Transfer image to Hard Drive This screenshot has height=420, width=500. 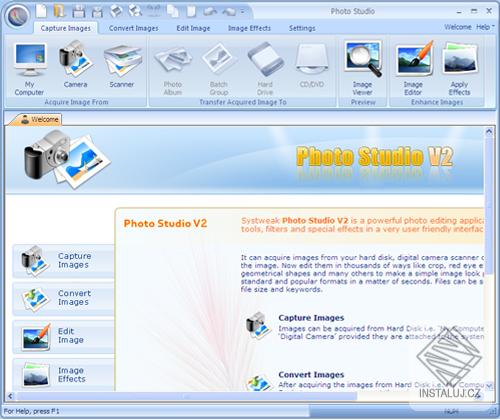265,70
